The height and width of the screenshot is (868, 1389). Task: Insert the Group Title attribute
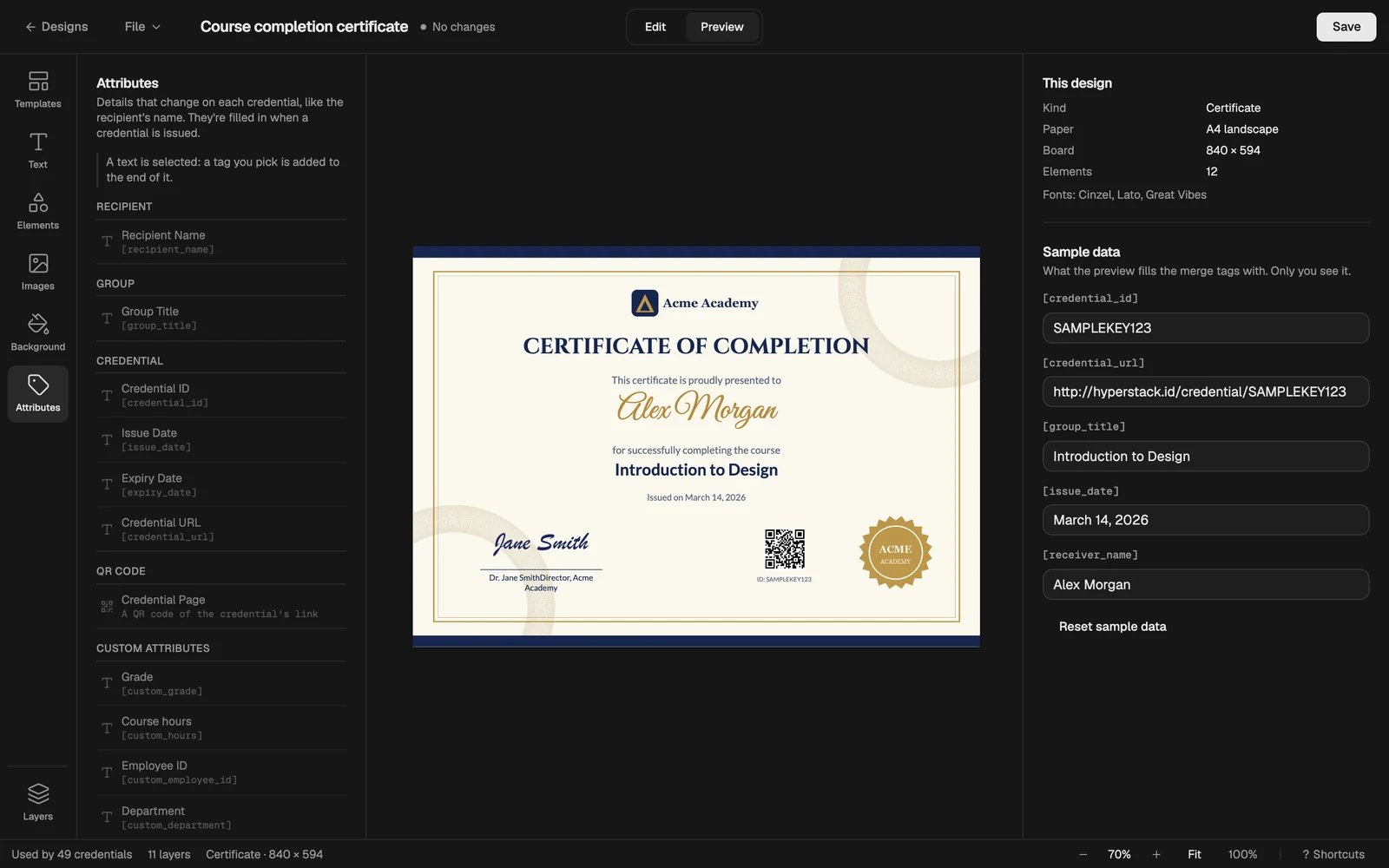pos(221,319)
